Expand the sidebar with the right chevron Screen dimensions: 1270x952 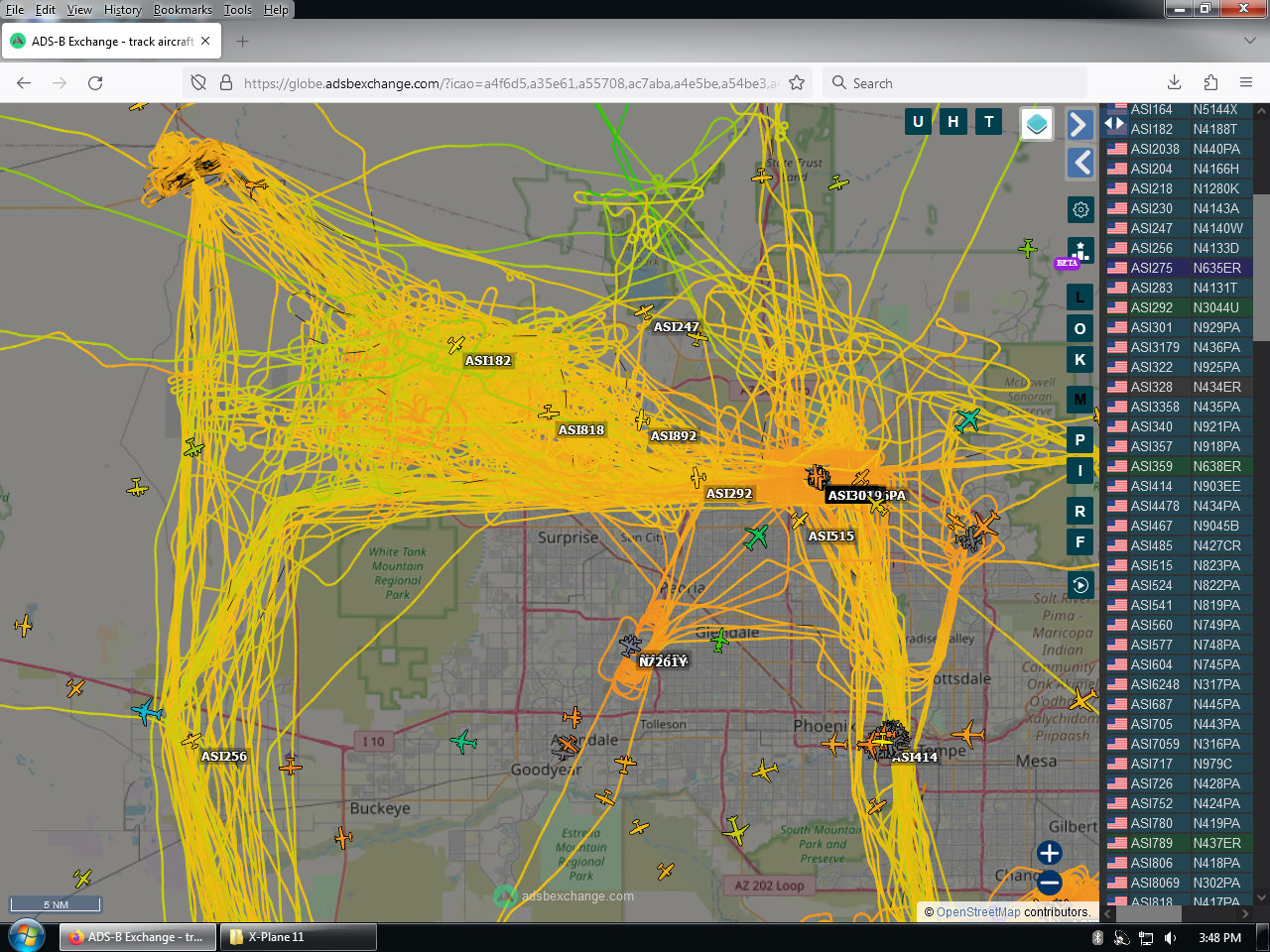pos(1080,124)
